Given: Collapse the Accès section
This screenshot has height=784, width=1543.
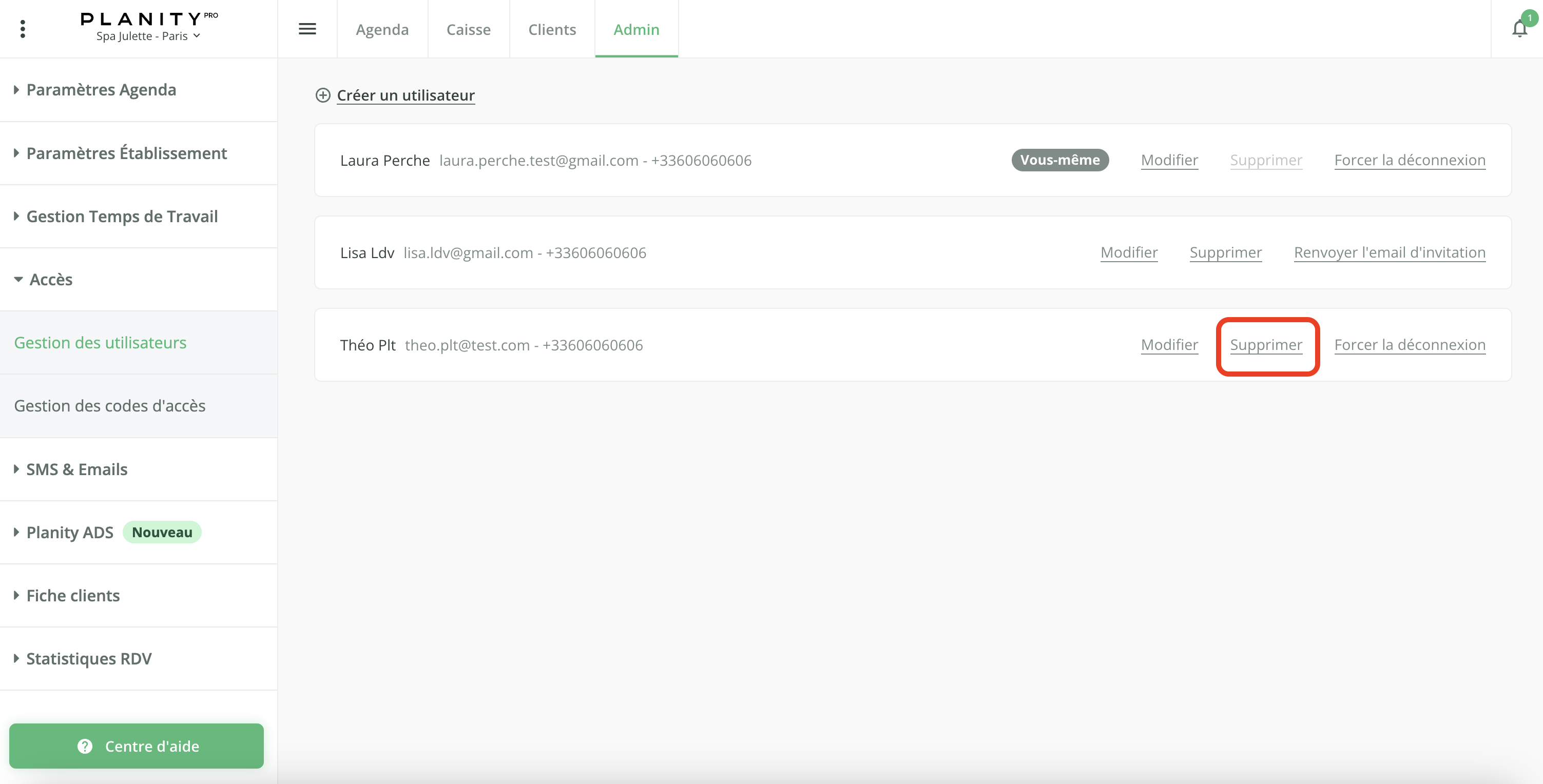Looking at the screenshot, I should [50, 280].
